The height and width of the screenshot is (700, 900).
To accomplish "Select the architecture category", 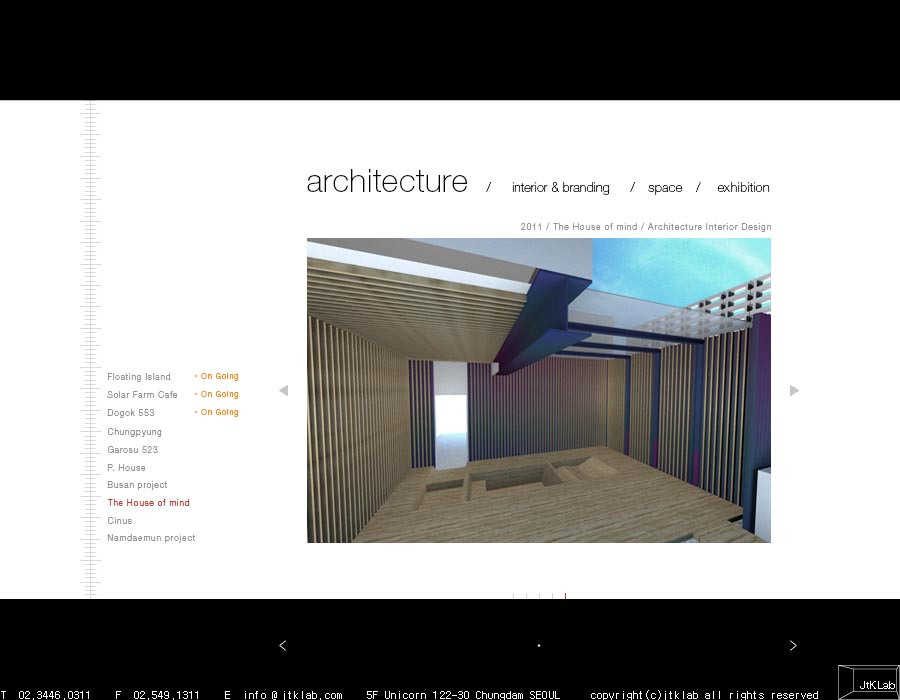I will [387, 181].
